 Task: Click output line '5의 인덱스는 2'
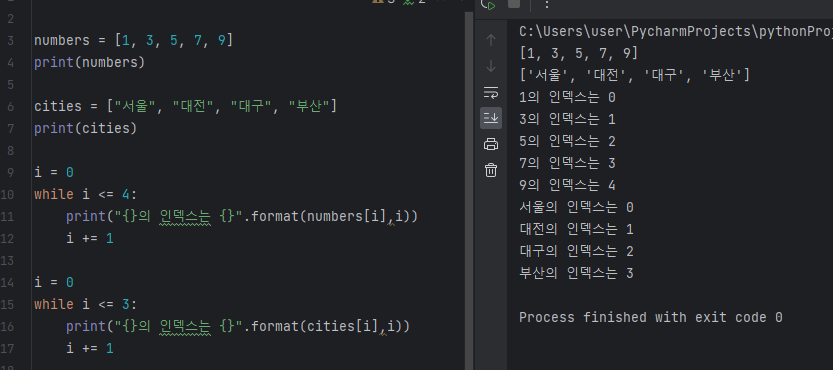coord(567,141)
